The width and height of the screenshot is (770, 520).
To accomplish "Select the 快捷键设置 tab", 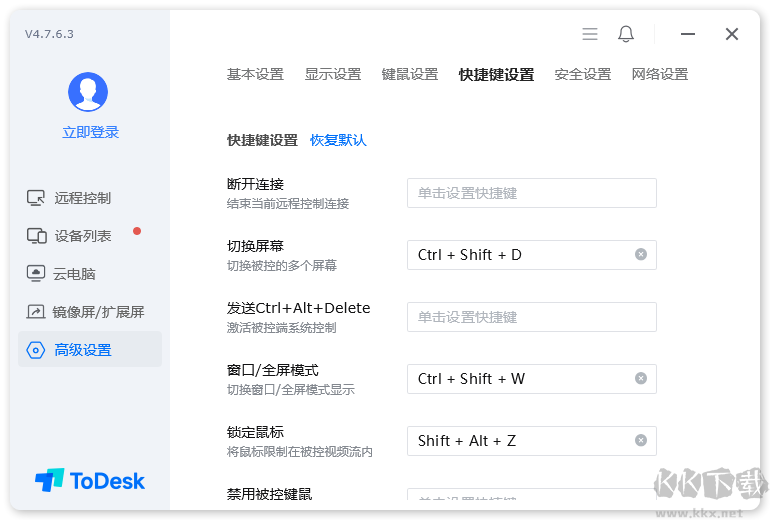I will tap(496, 74).
